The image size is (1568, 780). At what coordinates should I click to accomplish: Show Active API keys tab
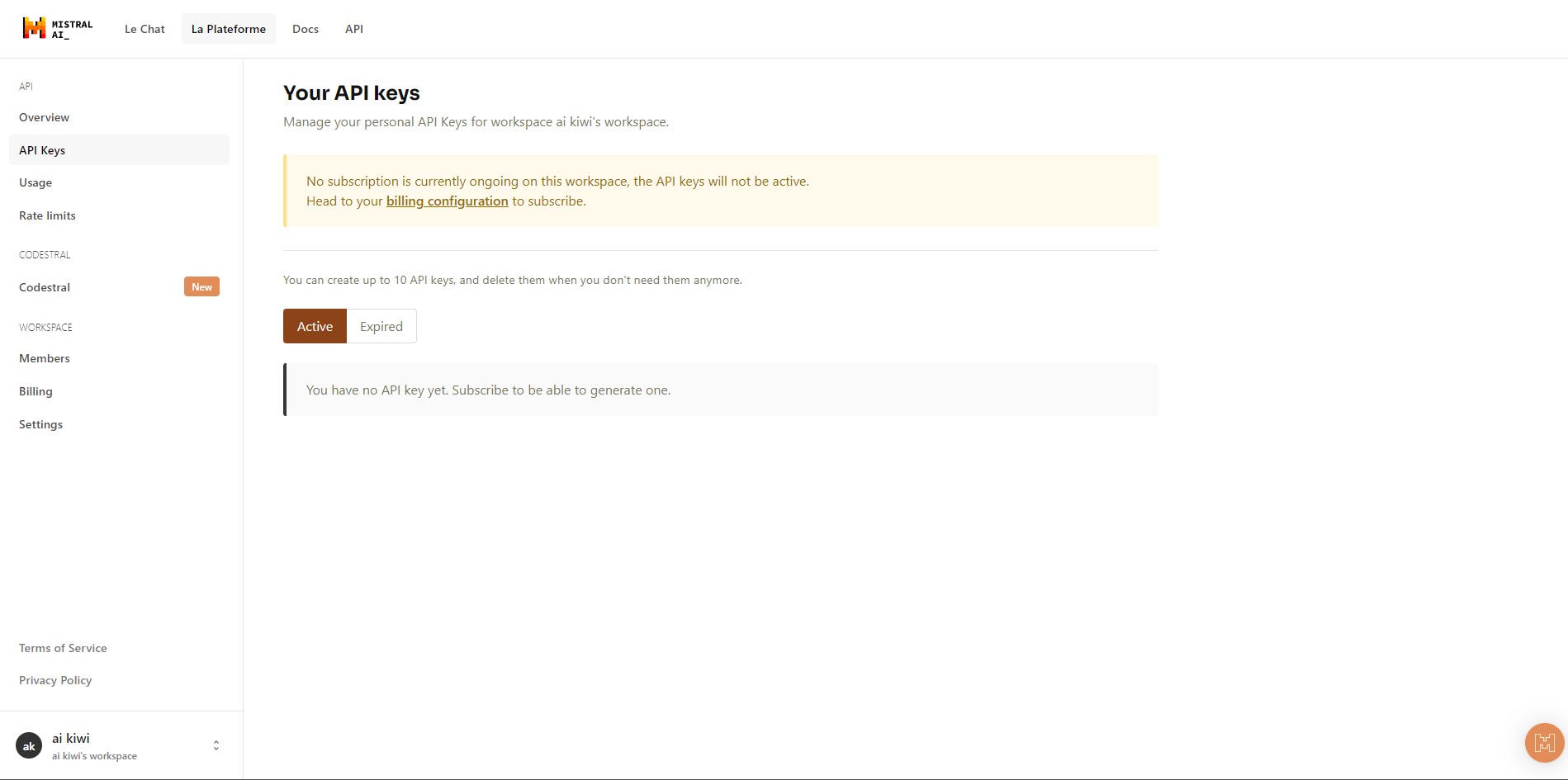coord(315,326)
